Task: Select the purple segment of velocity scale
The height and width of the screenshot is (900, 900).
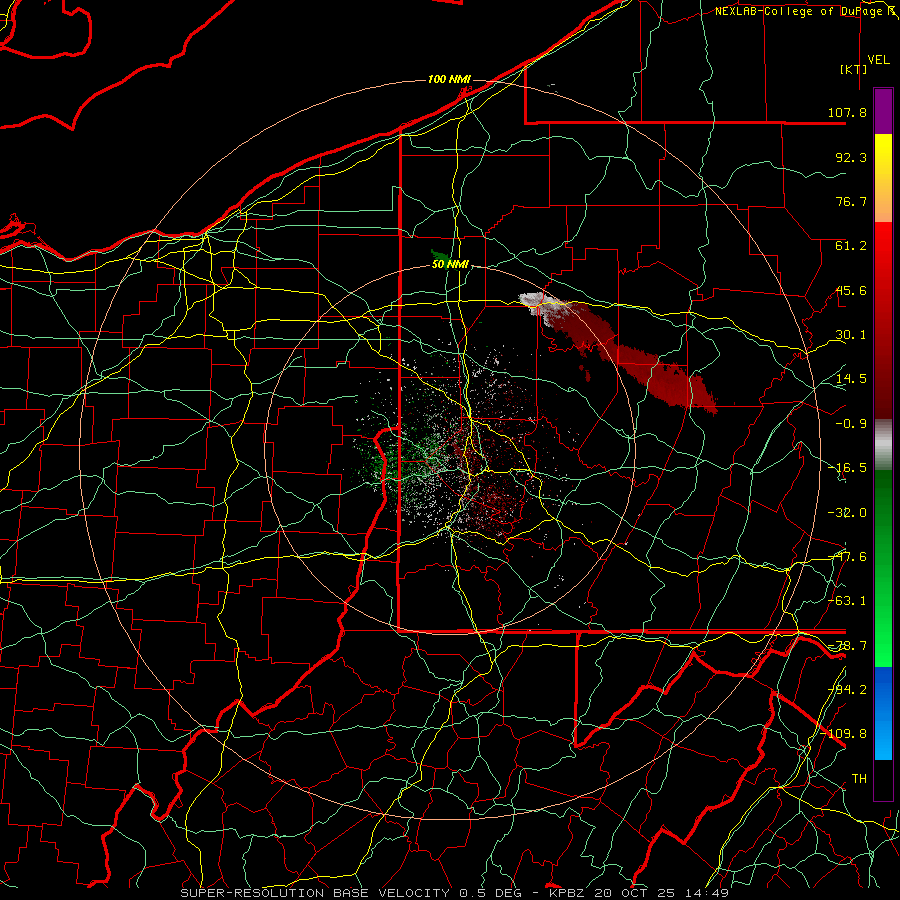Action: (883, 111)
